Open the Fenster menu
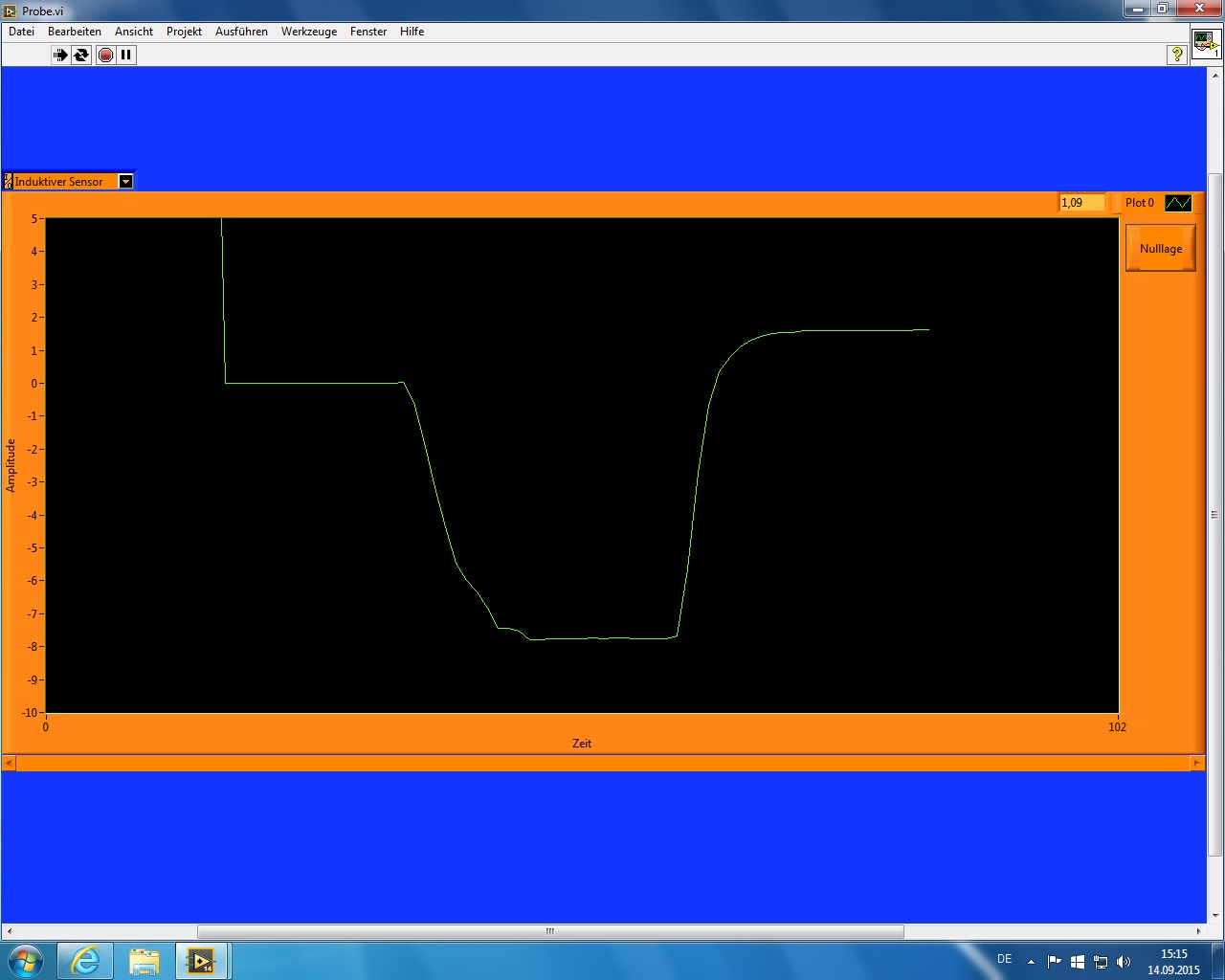Viewport: 1225px width, 980px height. (368, 32)
